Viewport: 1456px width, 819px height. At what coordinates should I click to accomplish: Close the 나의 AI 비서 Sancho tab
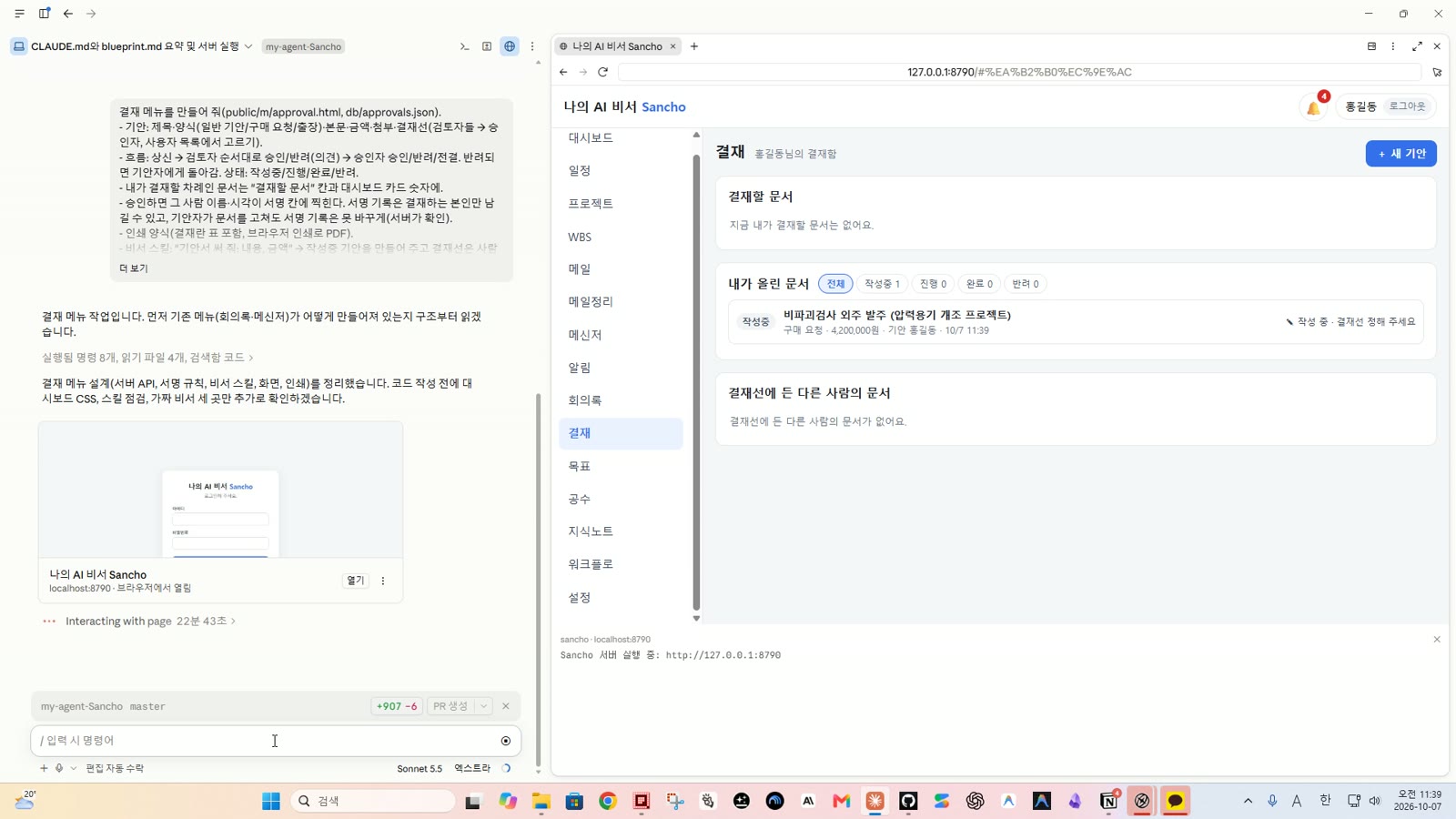(x=673, y=46)
